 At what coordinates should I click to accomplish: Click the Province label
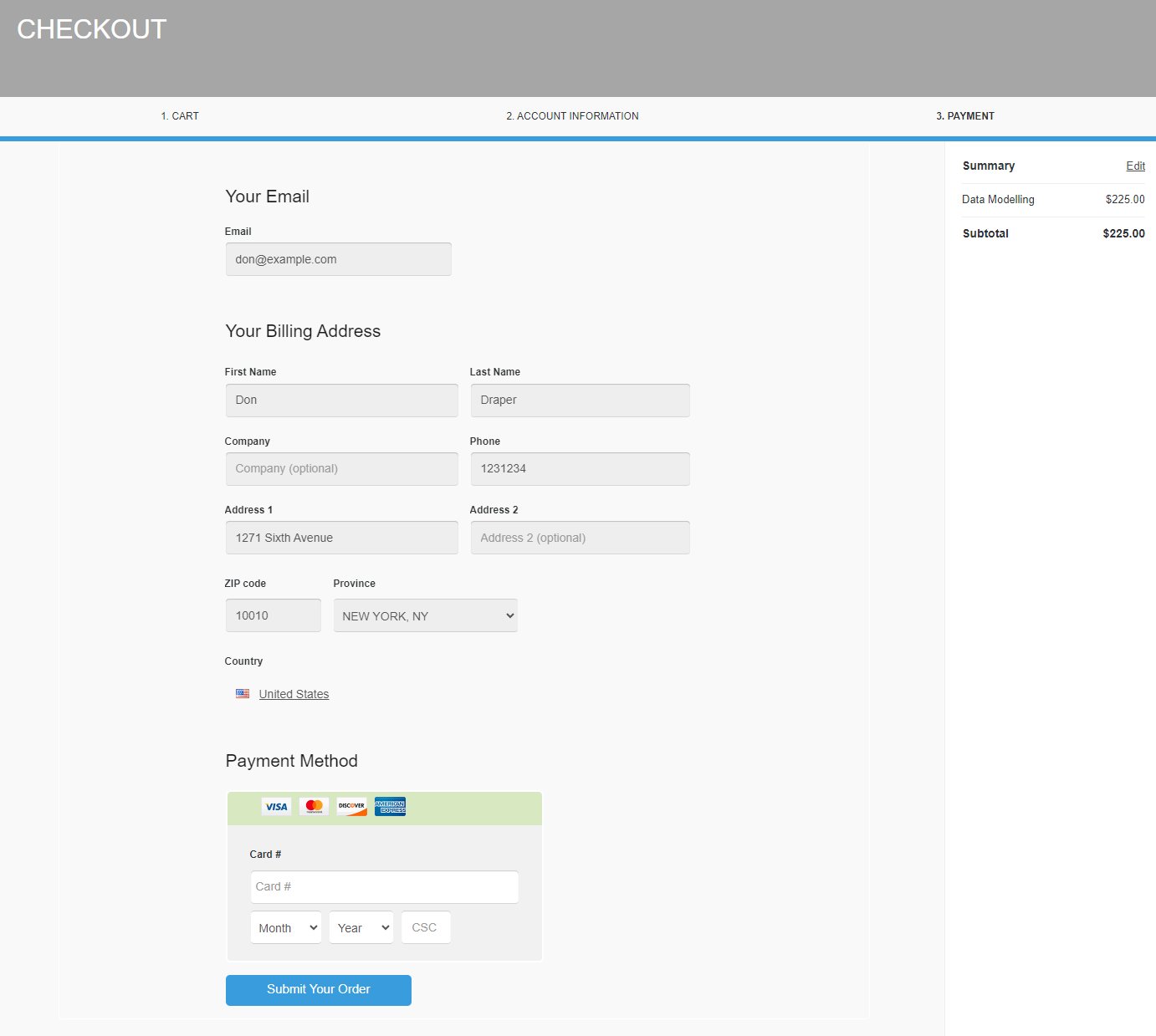coord(355,584)
